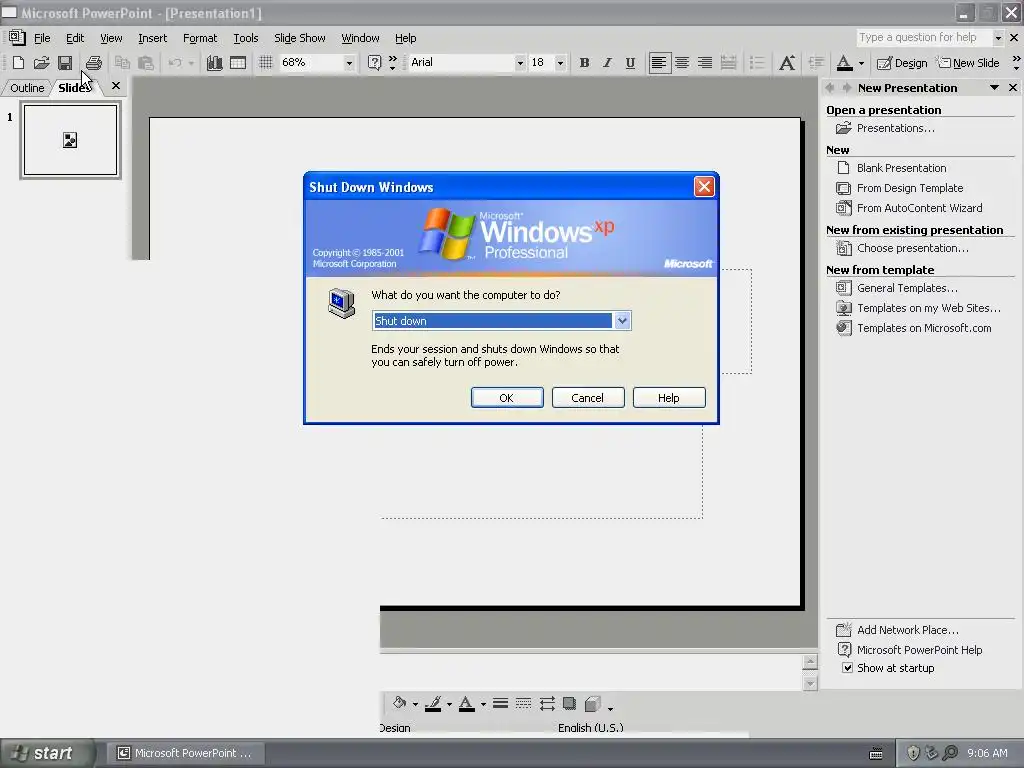Click the Open folder toolbar icon

(41, 63)
